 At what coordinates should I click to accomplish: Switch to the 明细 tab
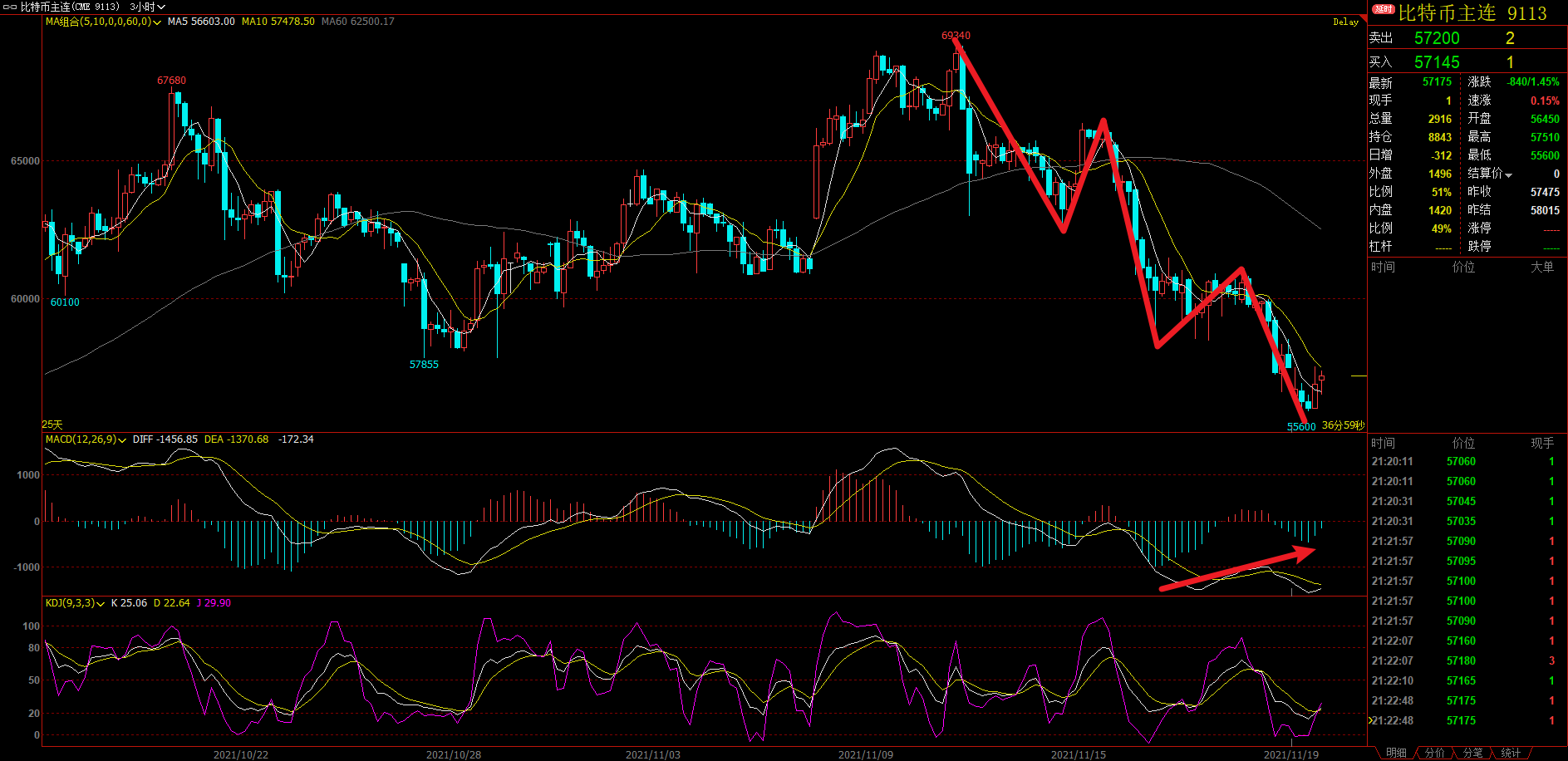1396,753
